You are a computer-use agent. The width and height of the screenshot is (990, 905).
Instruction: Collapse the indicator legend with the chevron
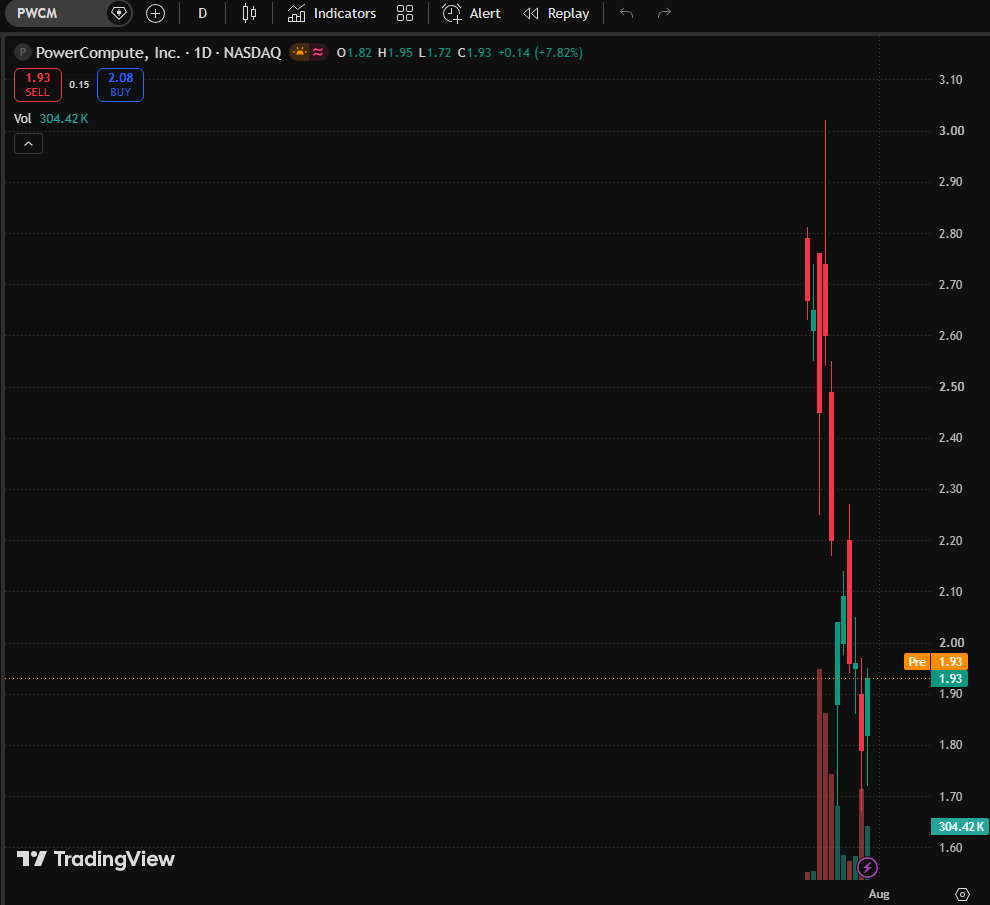point(28,144)
